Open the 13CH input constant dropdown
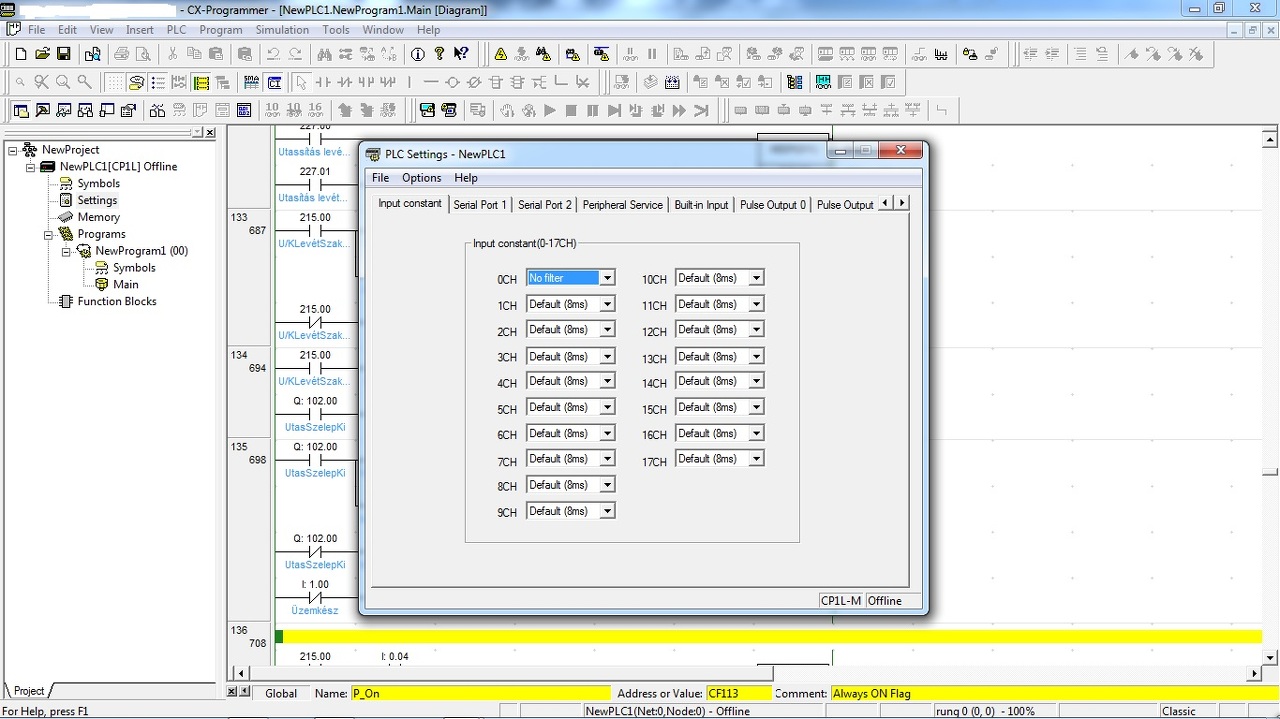The width and height of the screenshot is (1280, 719). pos(756,356)
